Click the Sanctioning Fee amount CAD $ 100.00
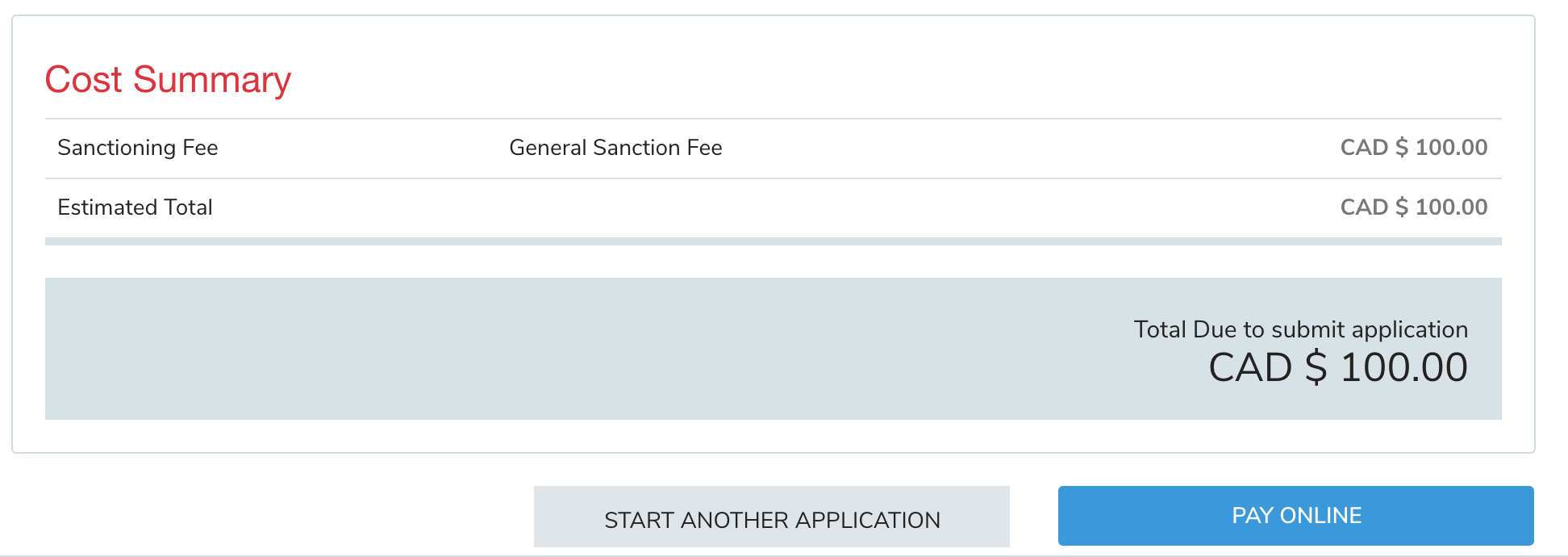 point(1413,148)
